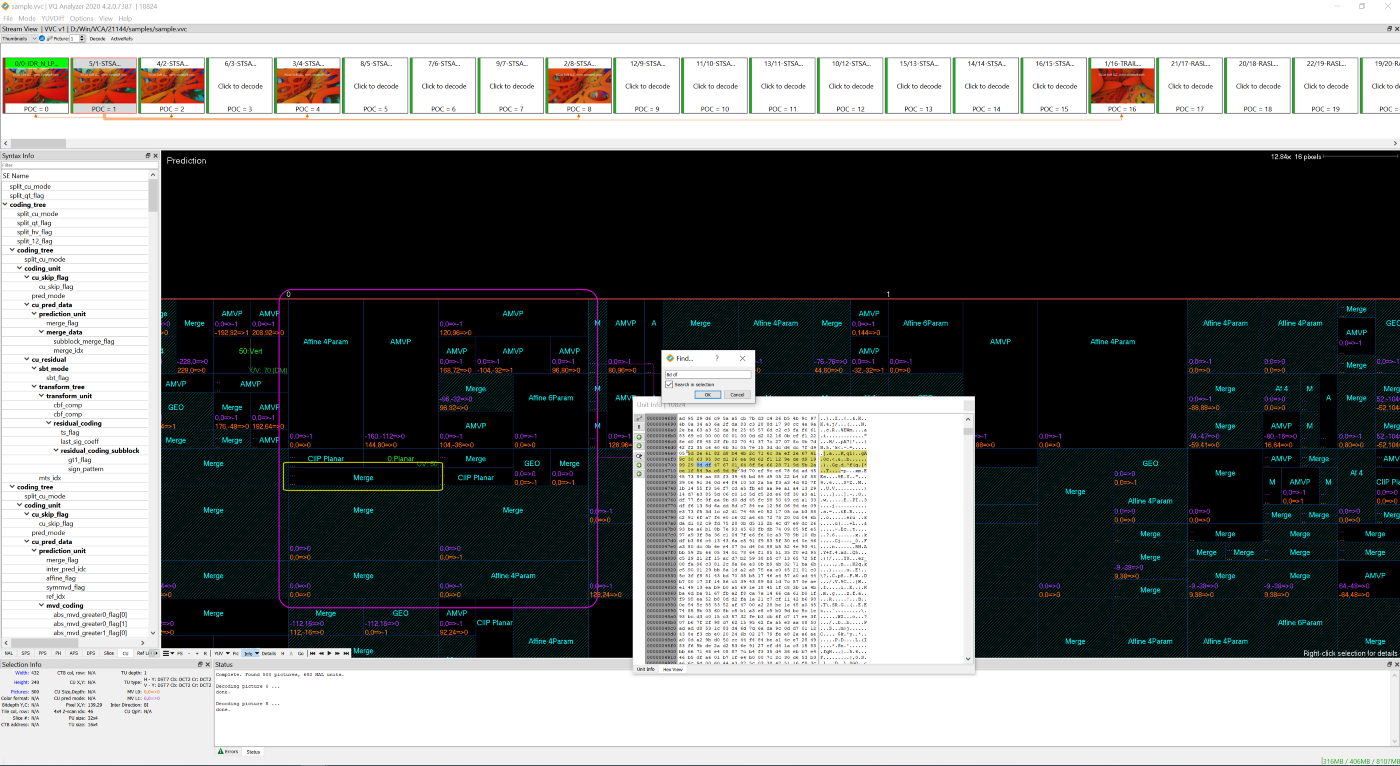The height and width of the screenshot is (766, 1400).
Task: Switch to the PPS tab
Action: pos(42,653)
